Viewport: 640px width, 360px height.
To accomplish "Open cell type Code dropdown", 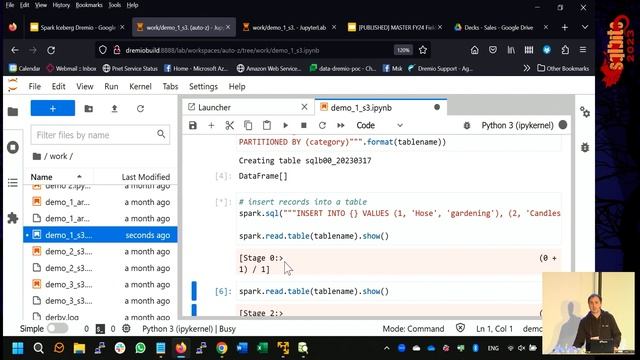I will point(380,125).
